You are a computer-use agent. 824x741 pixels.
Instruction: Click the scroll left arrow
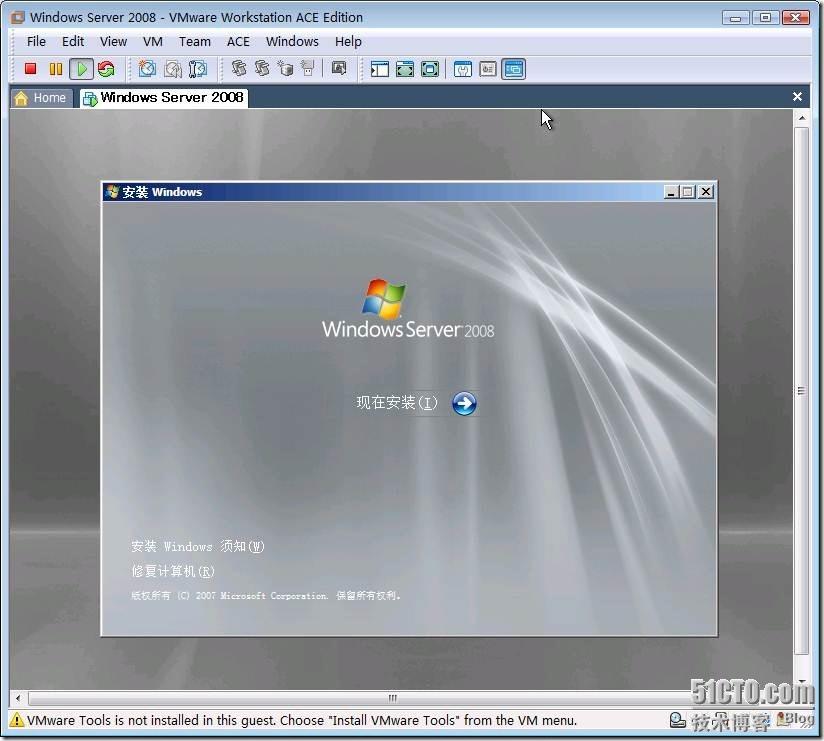tap(18, 698)
